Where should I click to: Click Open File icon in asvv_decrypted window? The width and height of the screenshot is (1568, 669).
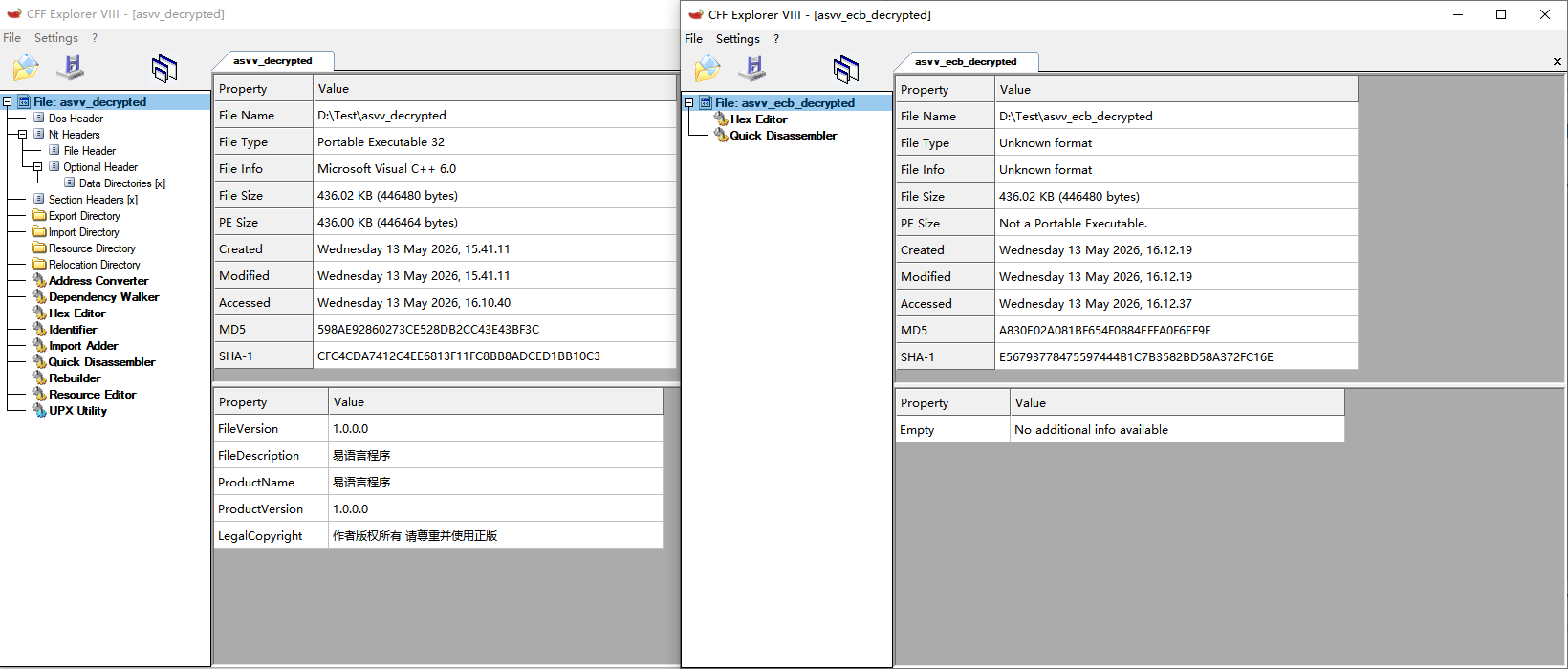[26, 68]
